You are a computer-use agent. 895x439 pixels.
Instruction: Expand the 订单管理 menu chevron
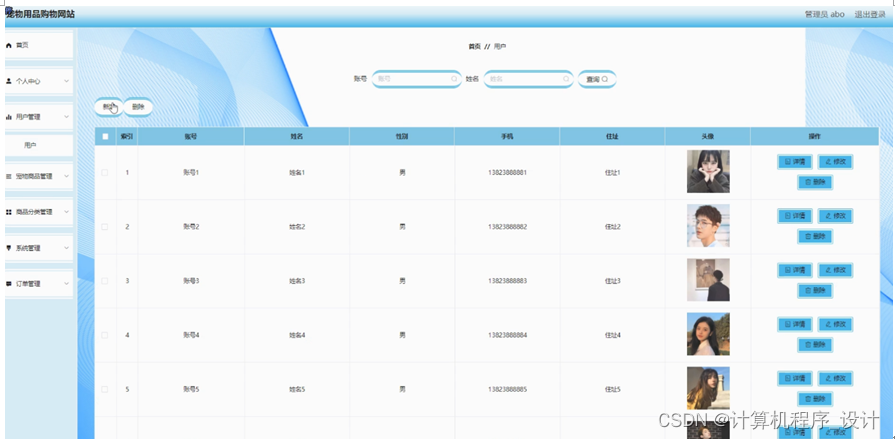coord(66,284)
